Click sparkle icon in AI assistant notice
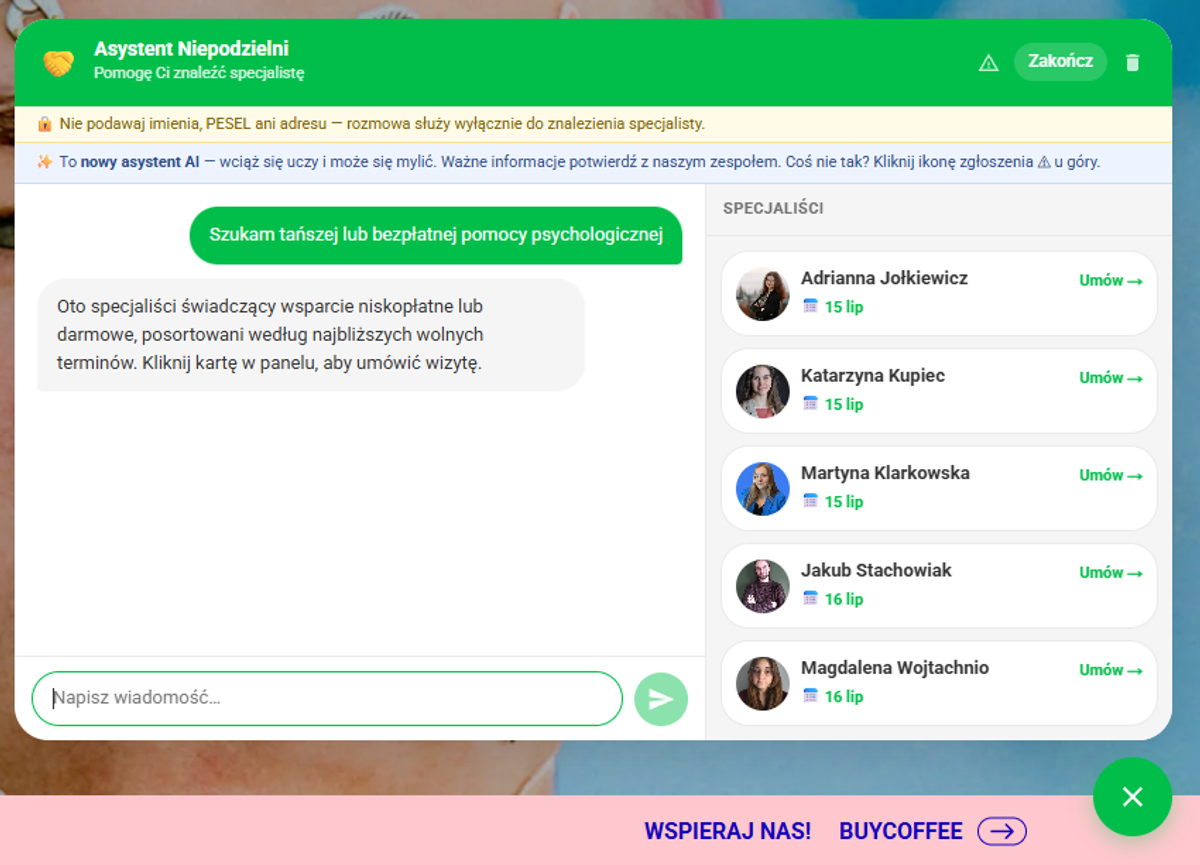Image resolution: width=1200 pixels, height=865 pixels. point(45,162)
